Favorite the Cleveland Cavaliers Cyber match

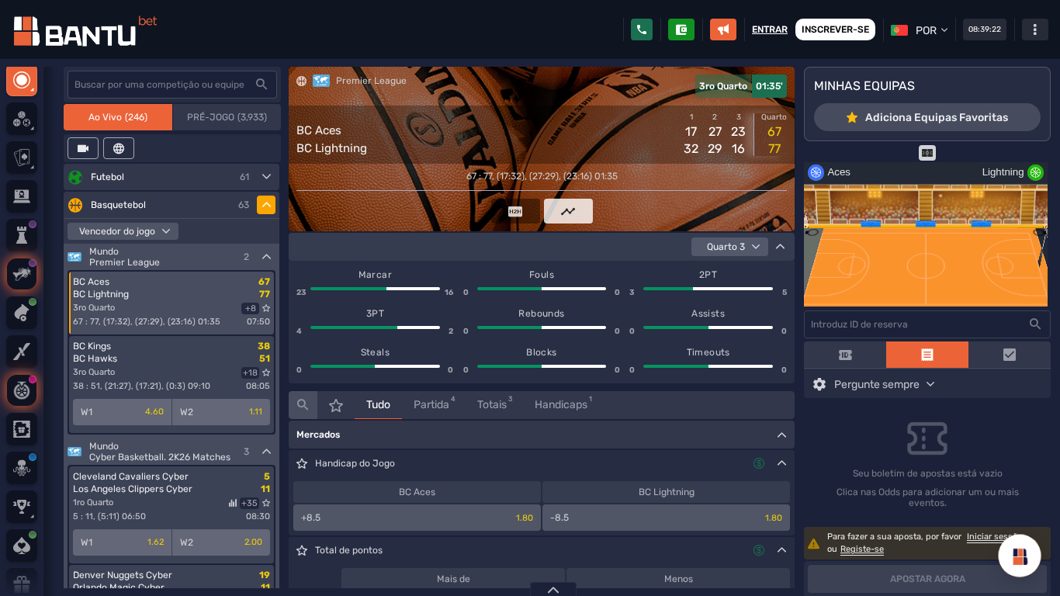coord(266,503)
